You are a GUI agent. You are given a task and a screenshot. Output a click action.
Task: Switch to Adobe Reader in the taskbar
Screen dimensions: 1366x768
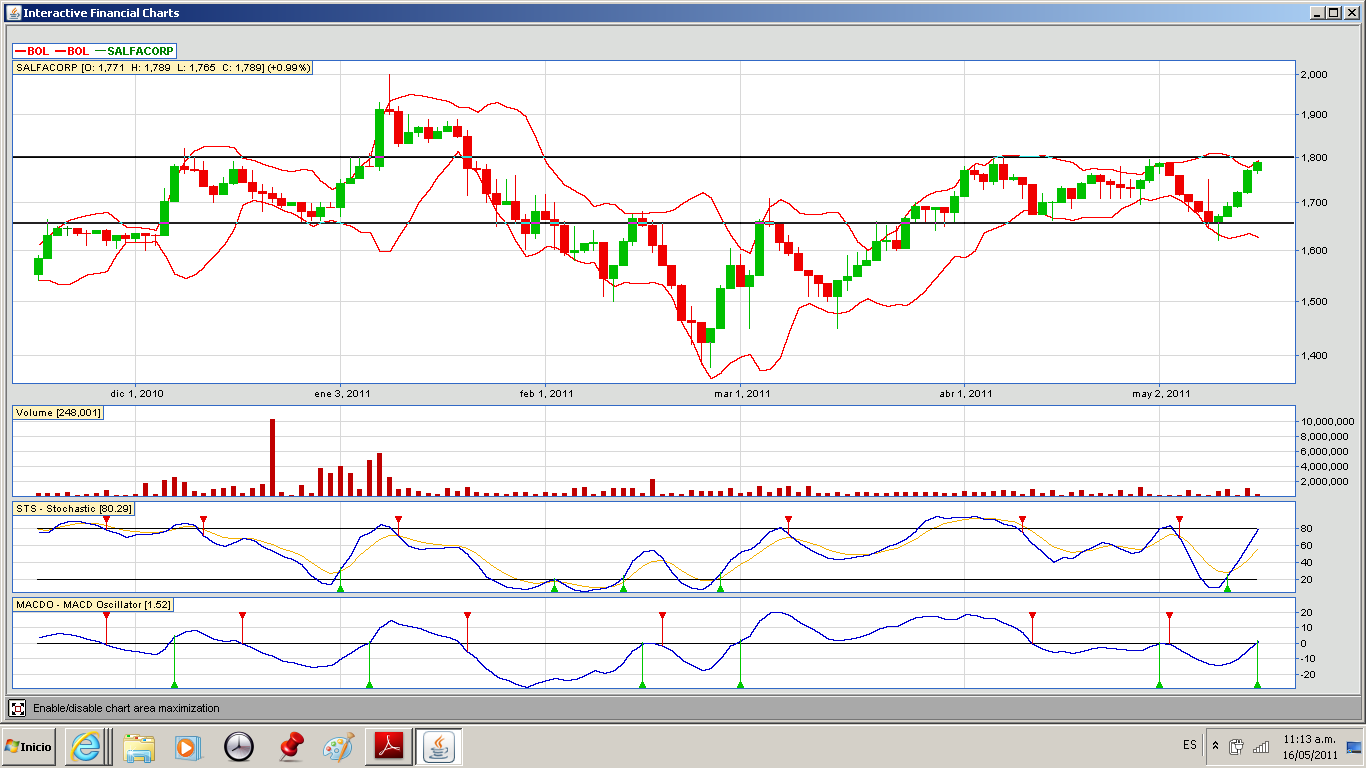click(388, 746)
